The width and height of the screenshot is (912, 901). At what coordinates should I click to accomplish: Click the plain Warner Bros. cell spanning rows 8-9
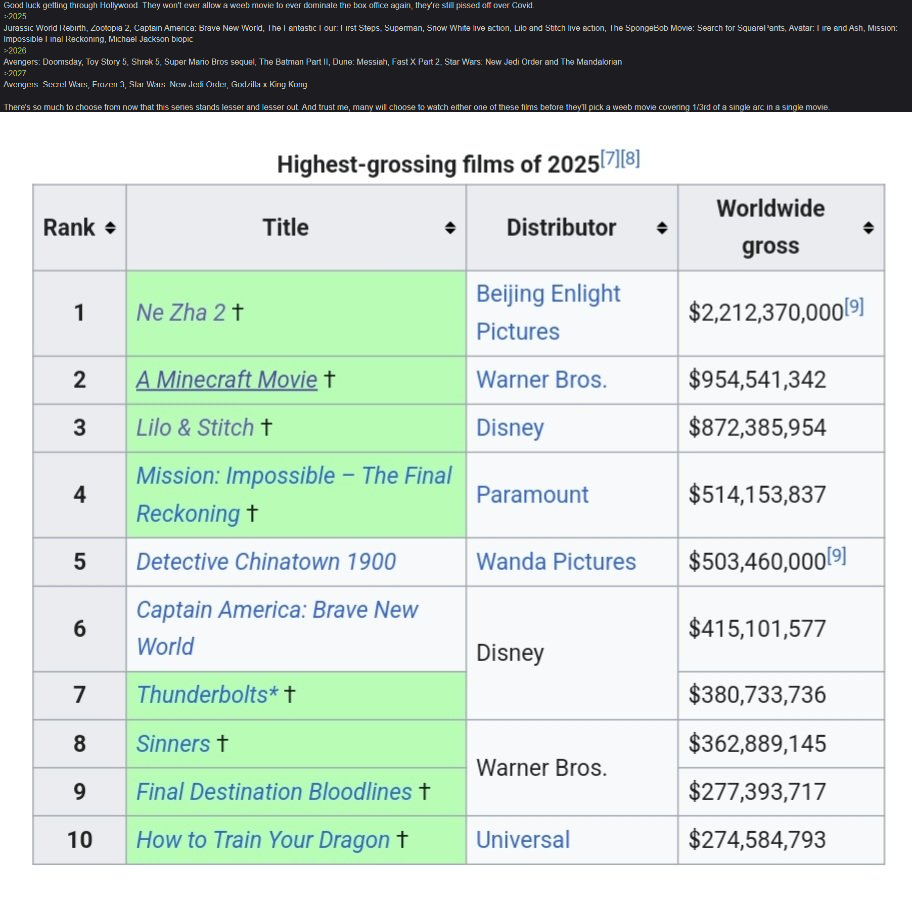tap(572, 768)
